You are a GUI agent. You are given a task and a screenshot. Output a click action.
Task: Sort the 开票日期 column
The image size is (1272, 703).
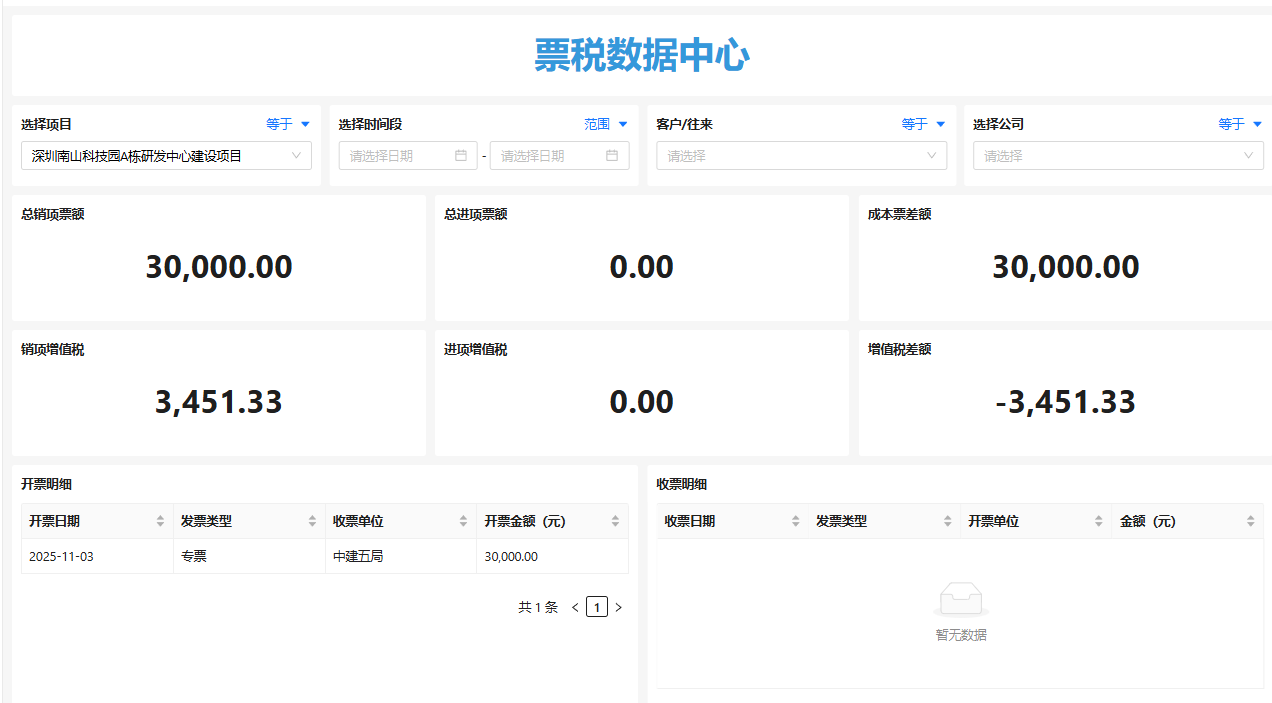click(161, 520)
